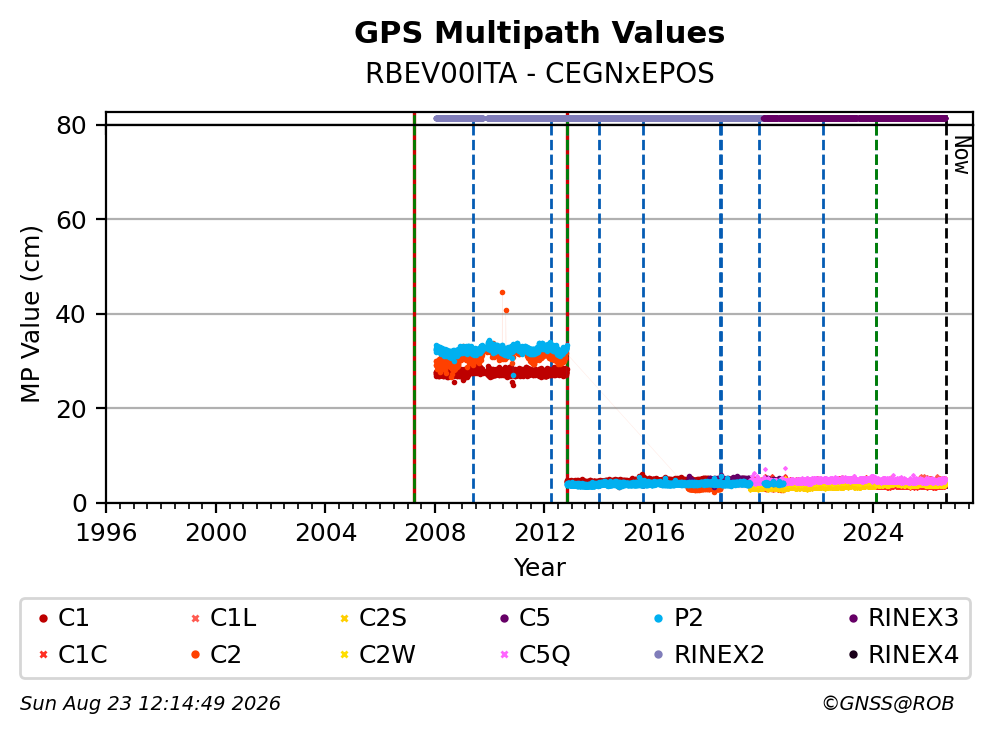The width and height of the screenshot is (992, 734).
Task: Click the C1 legend marker dot
Action: click(43, 618)
